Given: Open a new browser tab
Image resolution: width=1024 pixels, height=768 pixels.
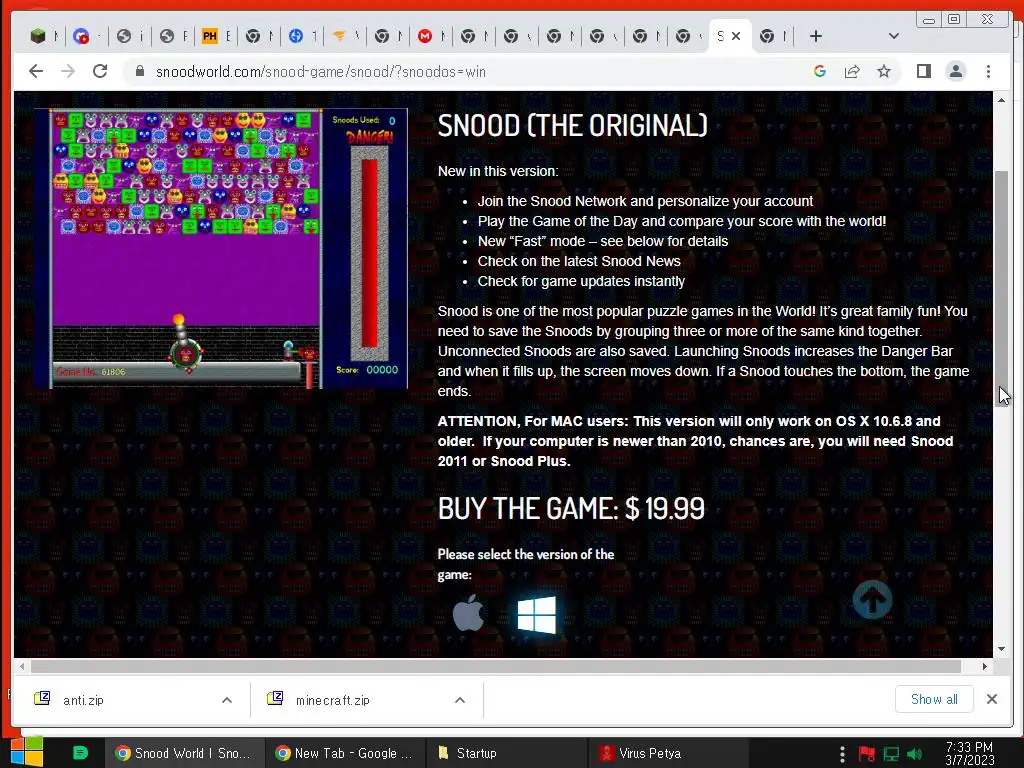Looking at the screenshot, I should [x=815, y=37].
